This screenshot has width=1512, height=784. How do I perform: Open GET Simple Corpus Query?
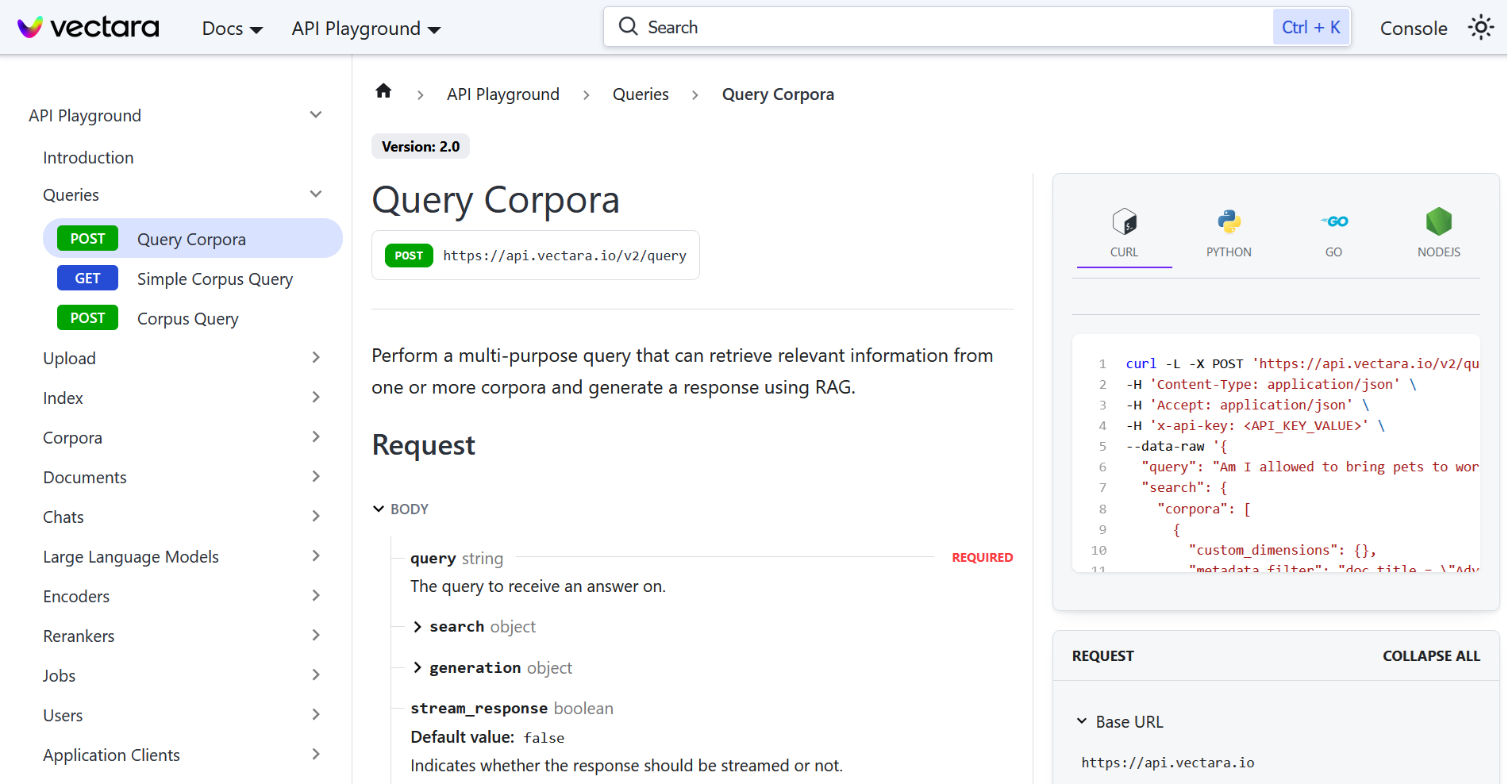click(192, 279)
